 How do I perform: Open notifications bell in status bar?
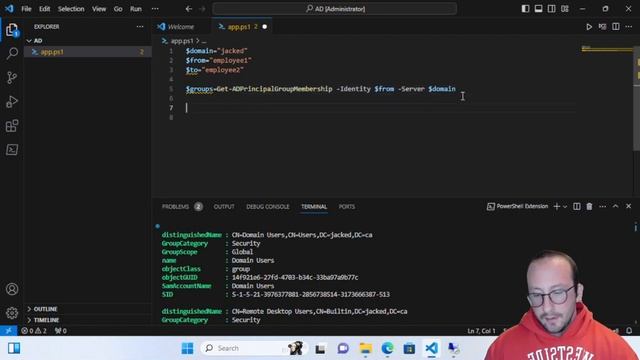[x=629, y=331]
